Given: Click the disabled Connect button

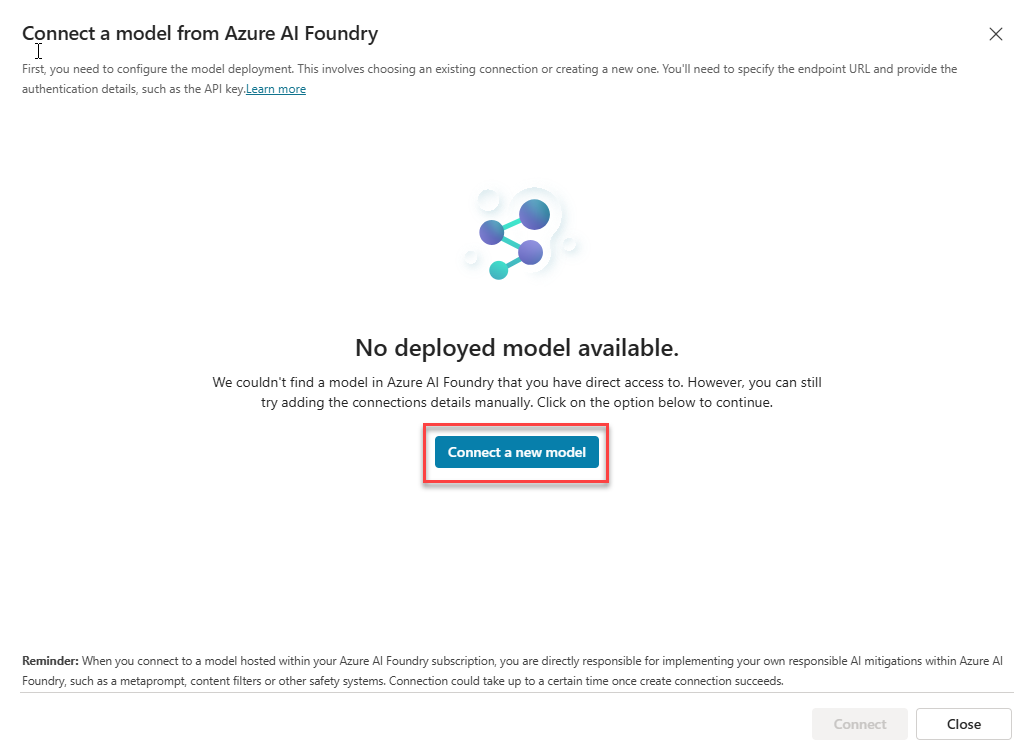Looking at the screenshot, I should click(859, 724).
